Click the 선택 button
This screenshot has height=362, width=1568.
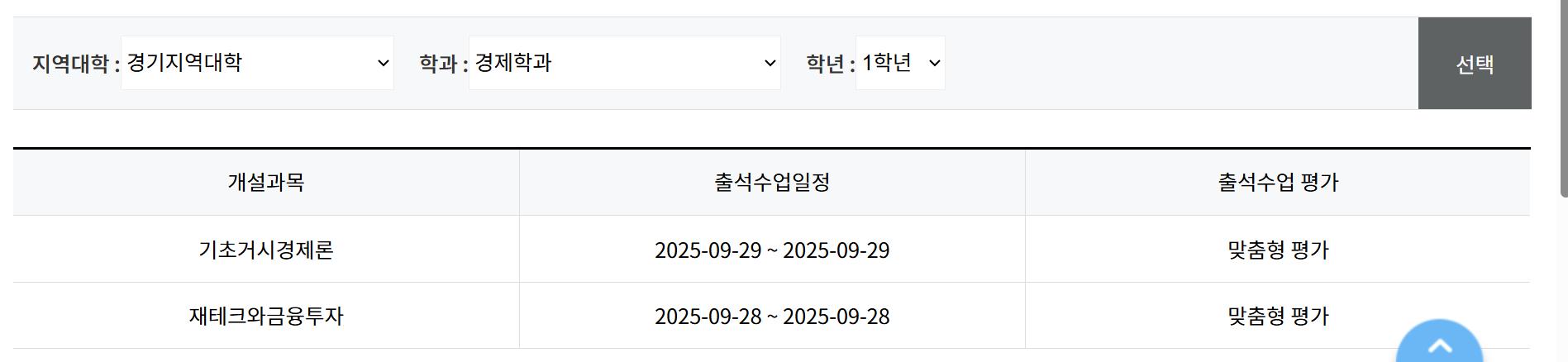coord(1475,64)
